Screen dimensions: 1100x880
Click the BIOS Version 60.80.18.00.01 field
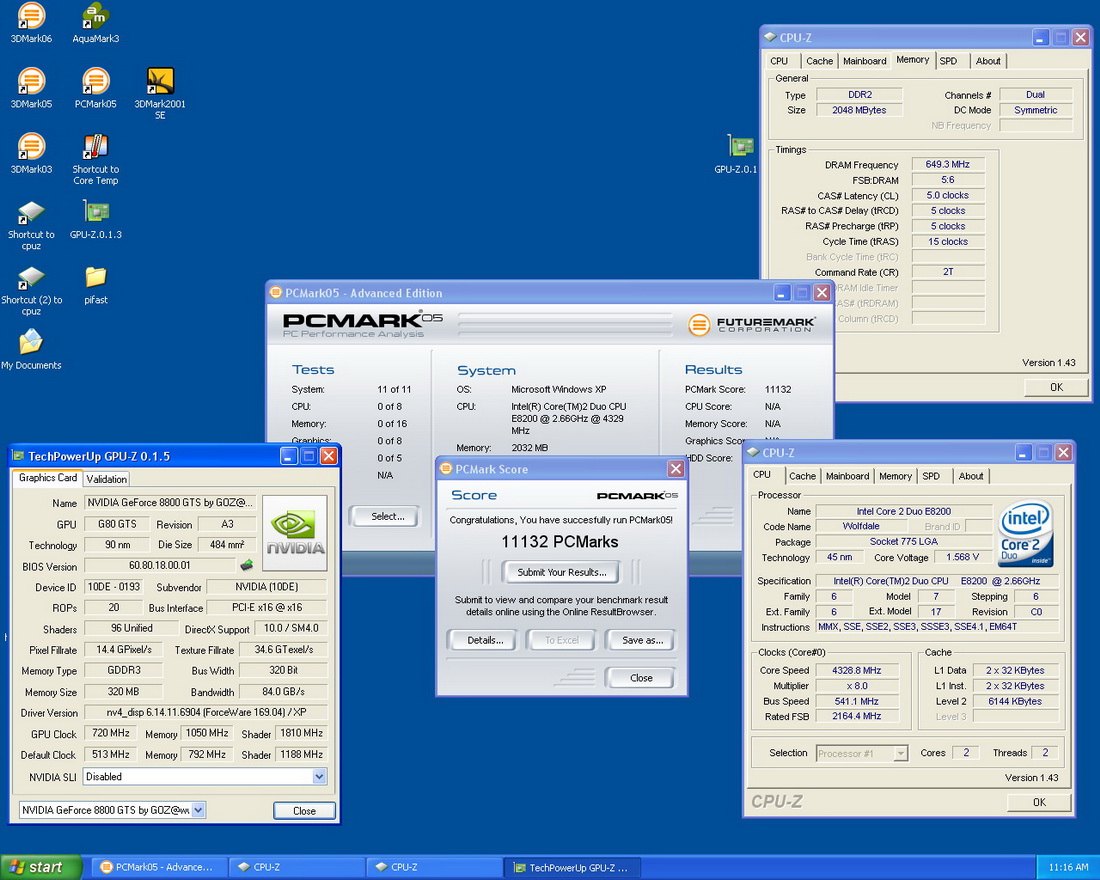160,565
